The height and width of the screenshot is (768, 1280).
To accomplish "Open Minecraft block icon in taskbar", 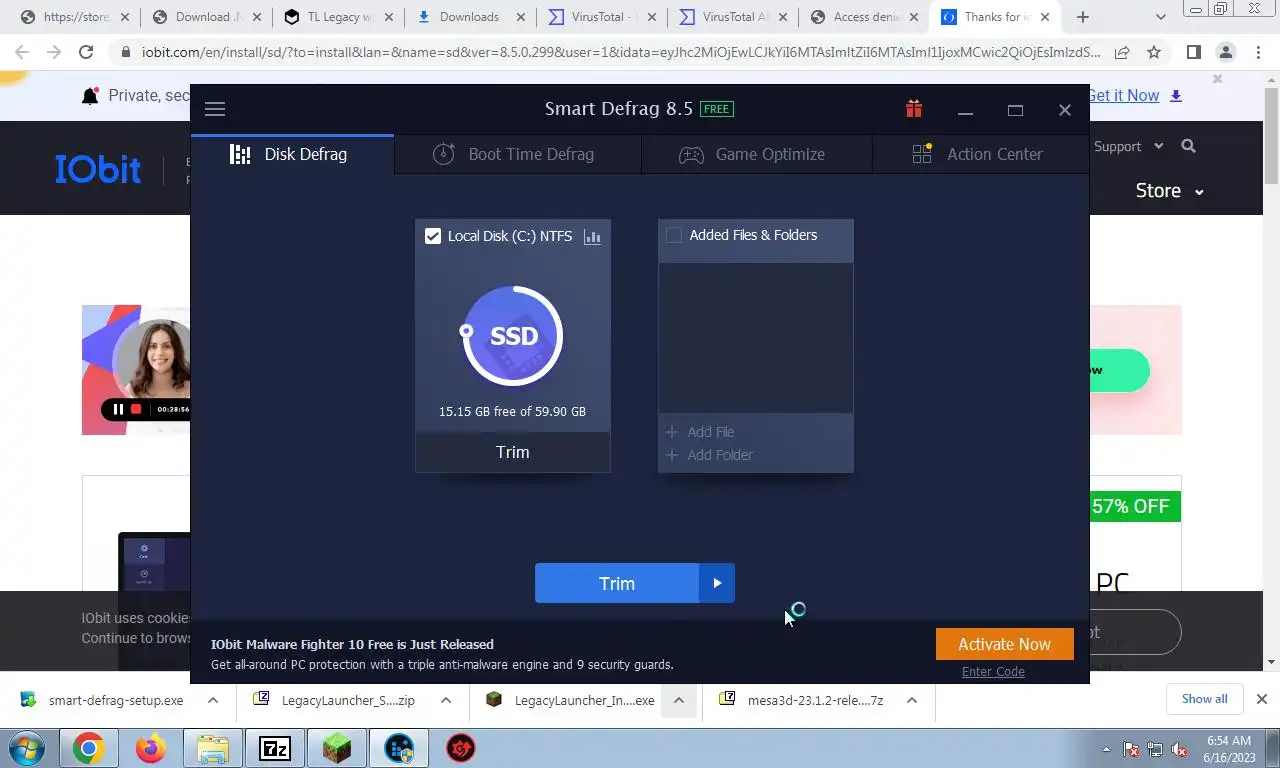I will [337, 748].
